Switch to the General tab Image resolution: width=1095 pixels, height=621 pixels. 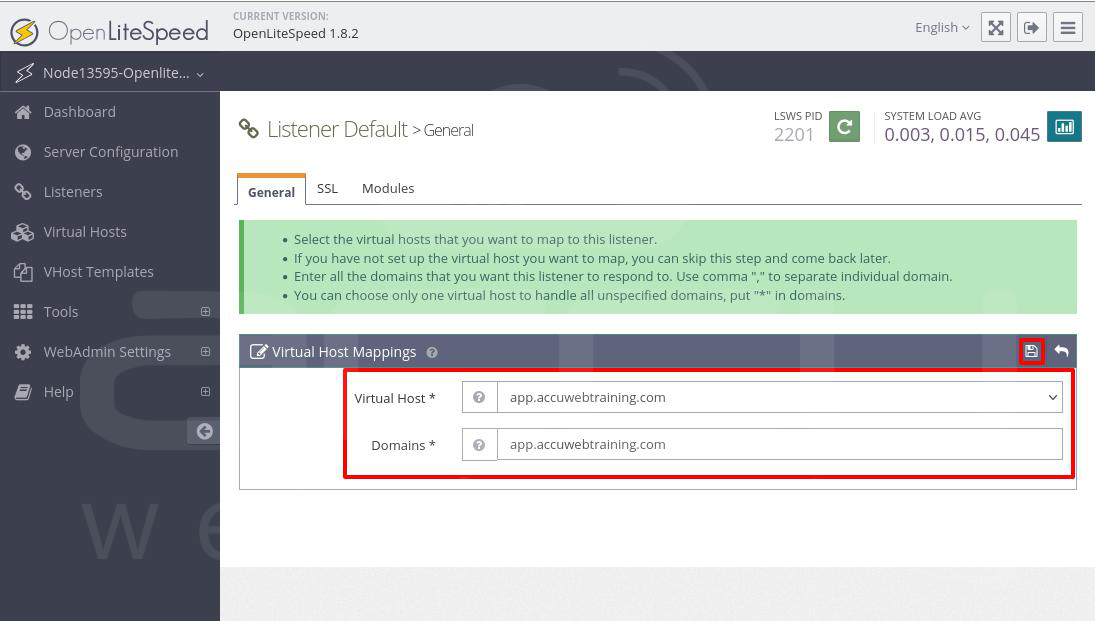(271, 191)
